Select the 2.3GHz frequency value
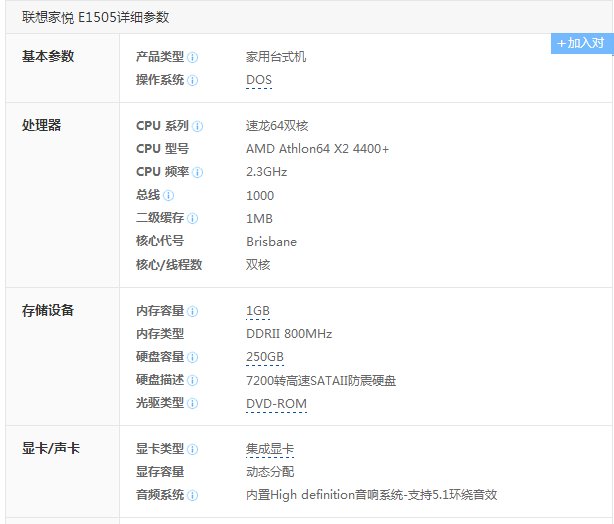Screen dimensions: 614x524 click(x=267, y=172)
